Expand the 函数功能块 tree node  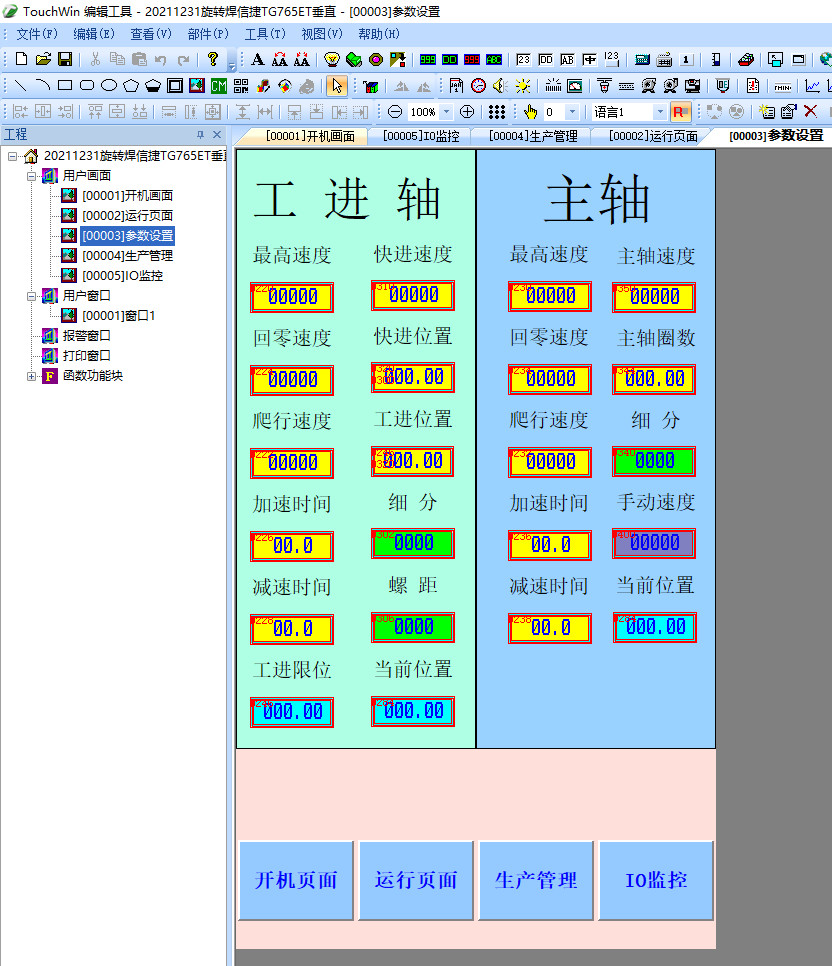(x=31, y=376)
